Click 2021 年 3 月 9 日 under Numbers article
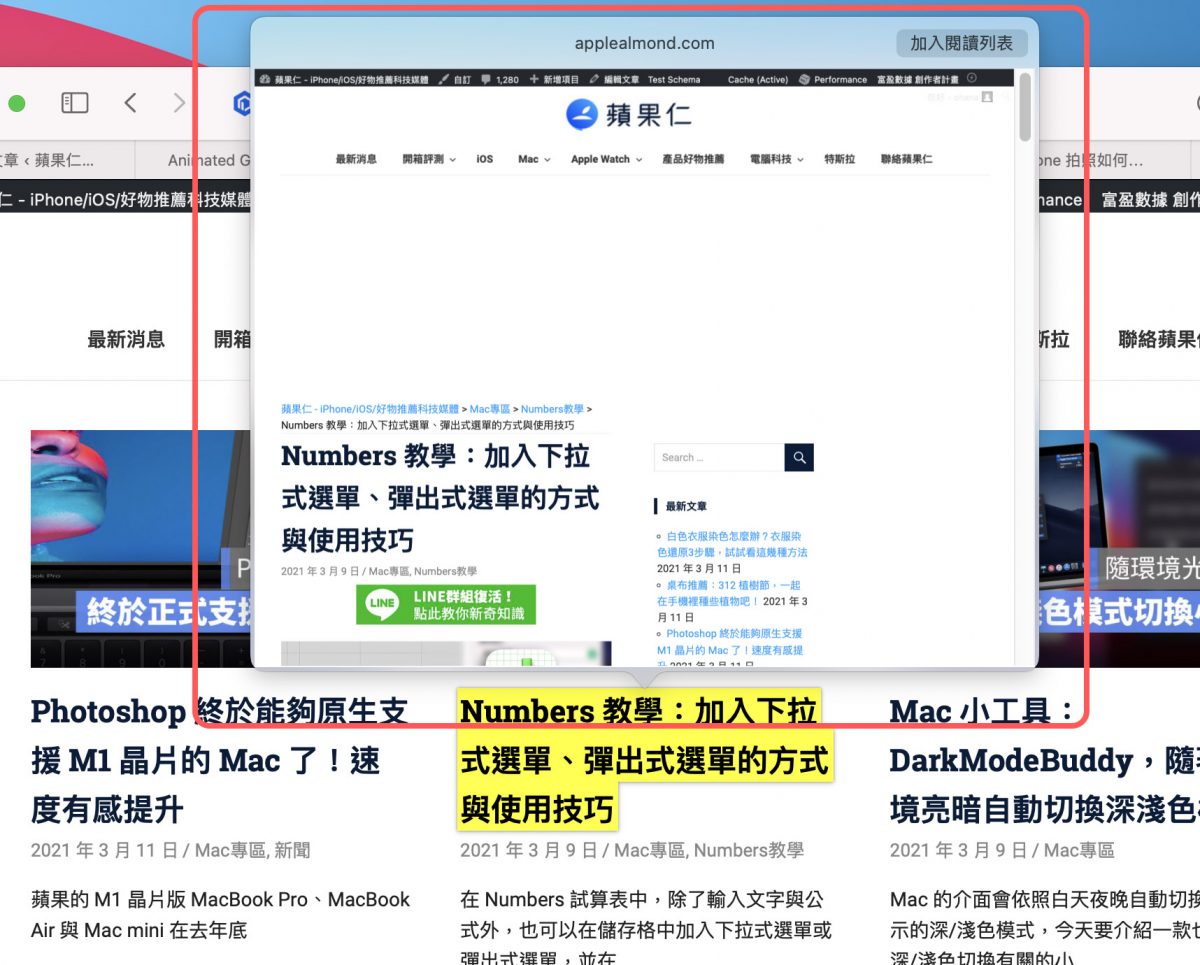Viewport: 1200px width, 965px height. point(529,850)
